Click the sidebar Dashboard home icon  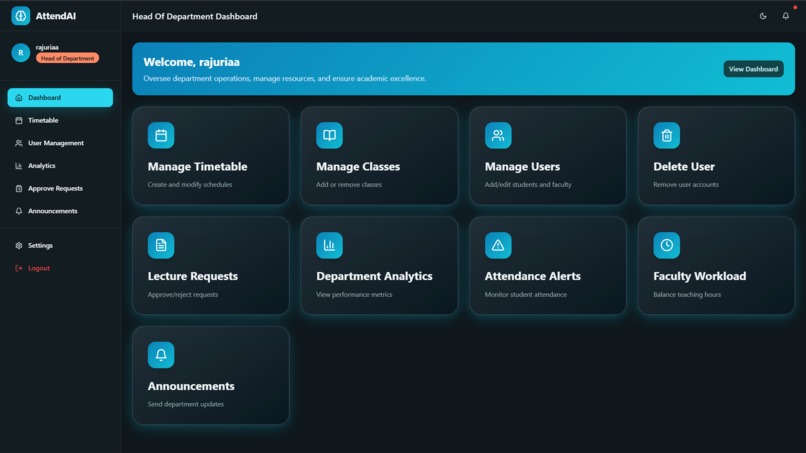(x=19, y=98)
